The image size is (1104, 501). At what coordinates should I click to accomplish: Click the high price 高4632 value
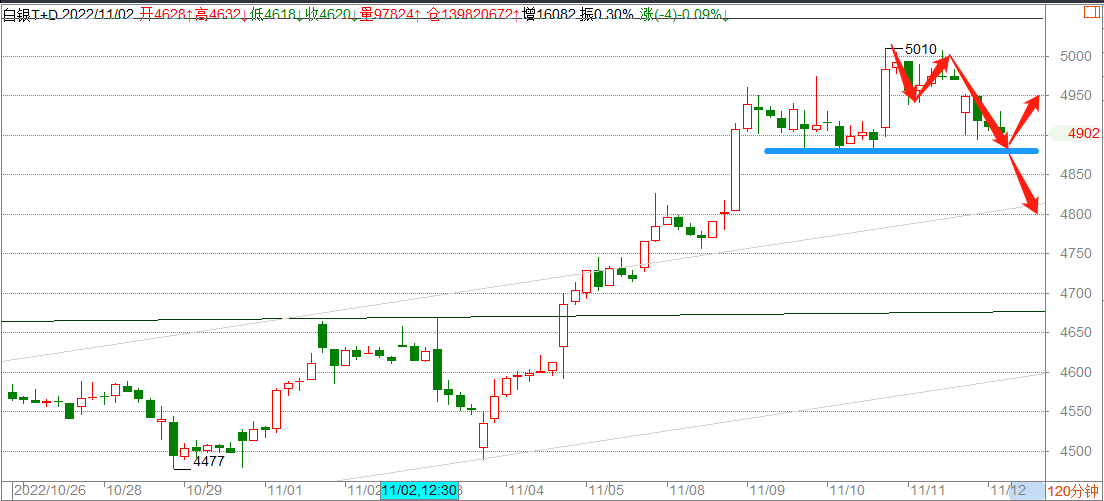coord(220,14)
